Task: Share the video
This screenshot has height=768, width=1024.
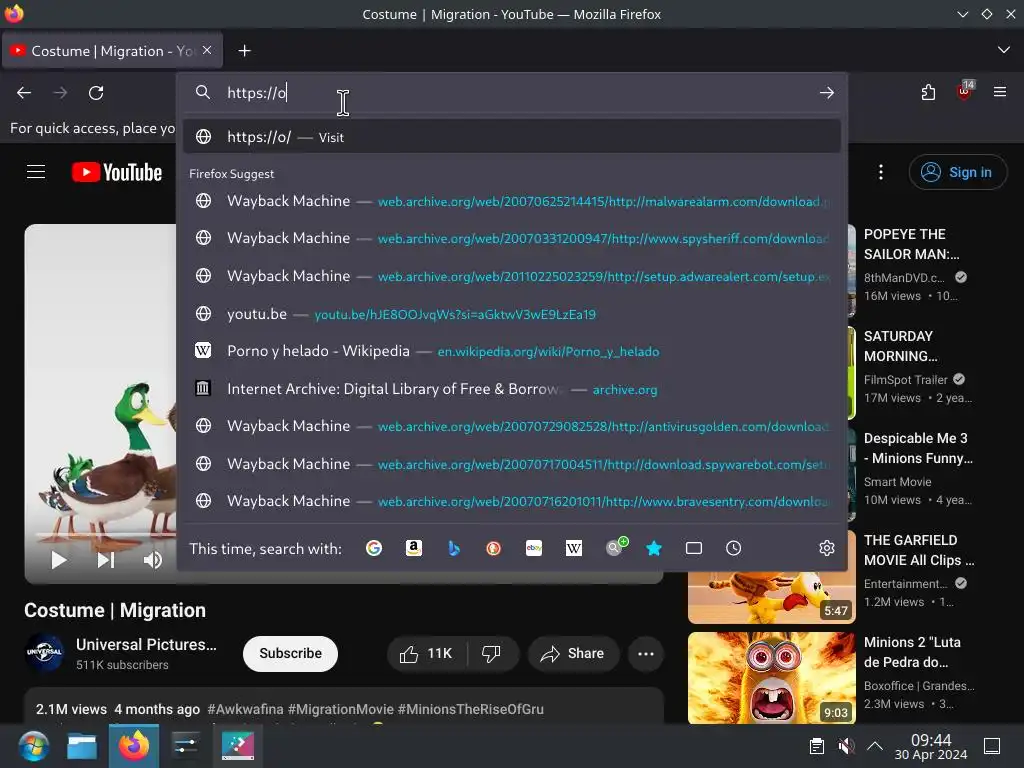Action: (573, 653)
